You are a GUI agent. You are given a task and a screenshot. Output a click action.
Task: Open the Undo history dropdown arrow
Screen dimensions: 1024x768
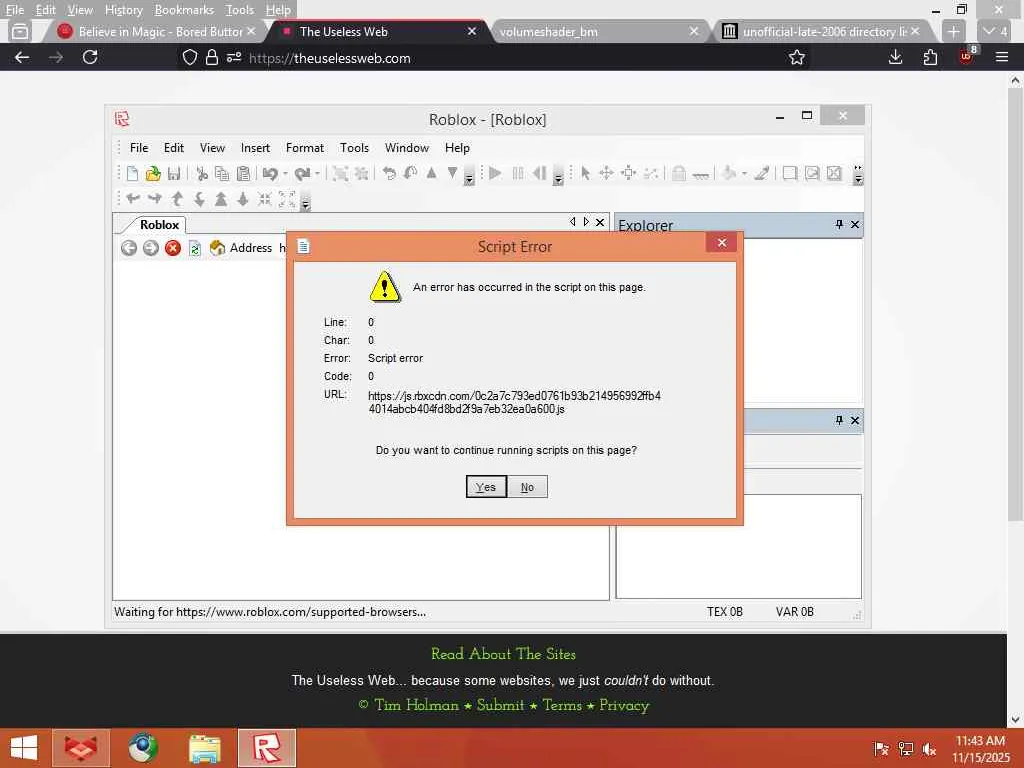[285, 173]
